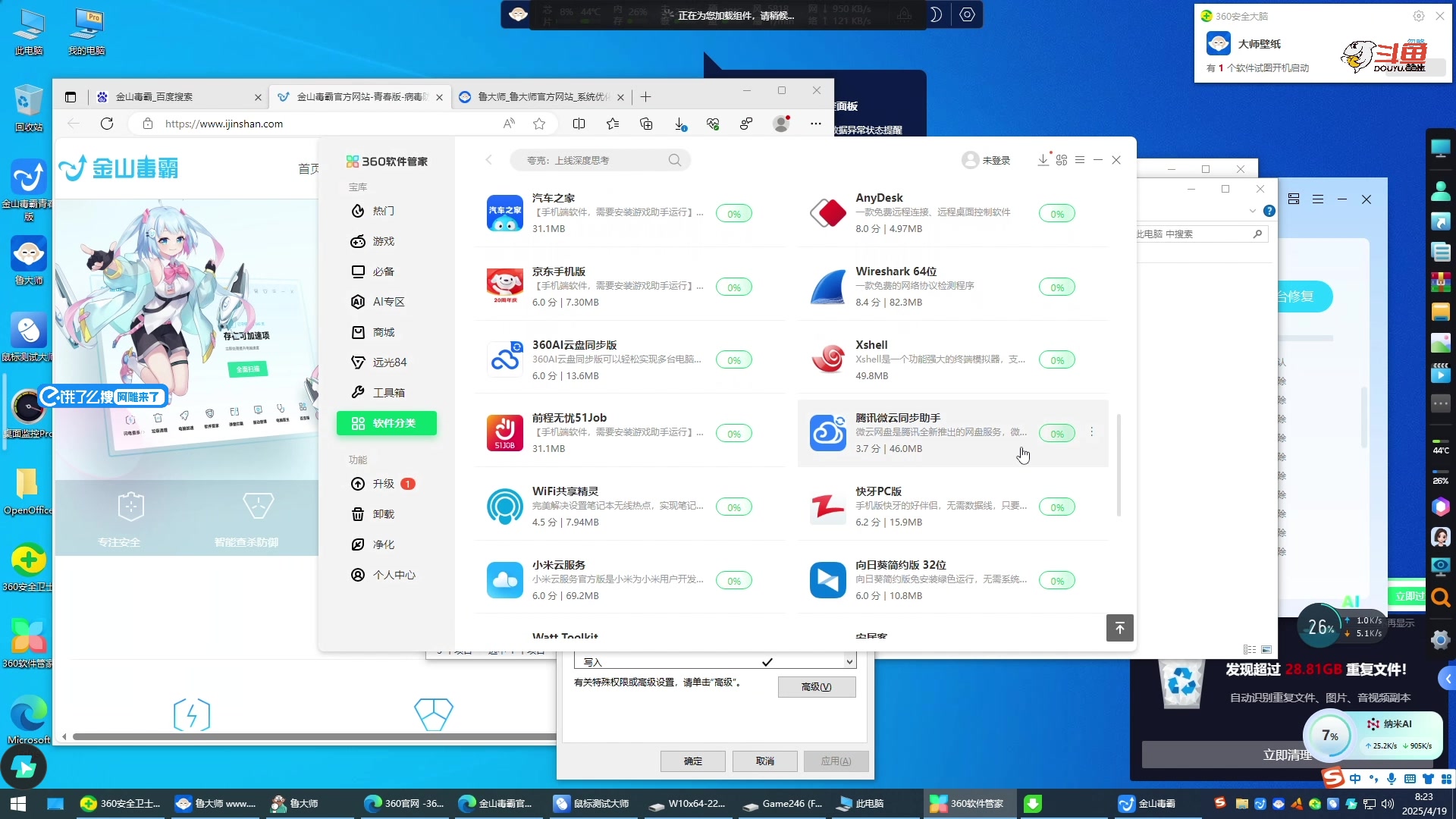This screenshot has height=819, width=1456.
Task: Select 远光84 sidebar entry
Action: pos(387,362)
